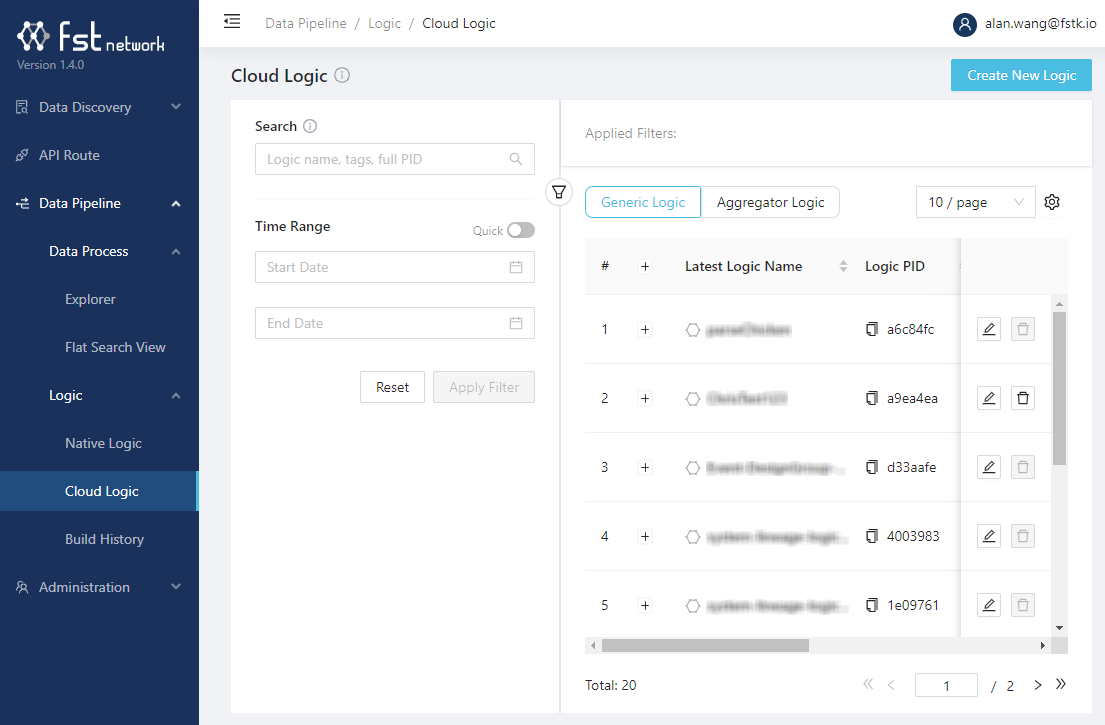Click the filter funnel icon
Screen dimensions: 1105x725
tap(559, 191)
